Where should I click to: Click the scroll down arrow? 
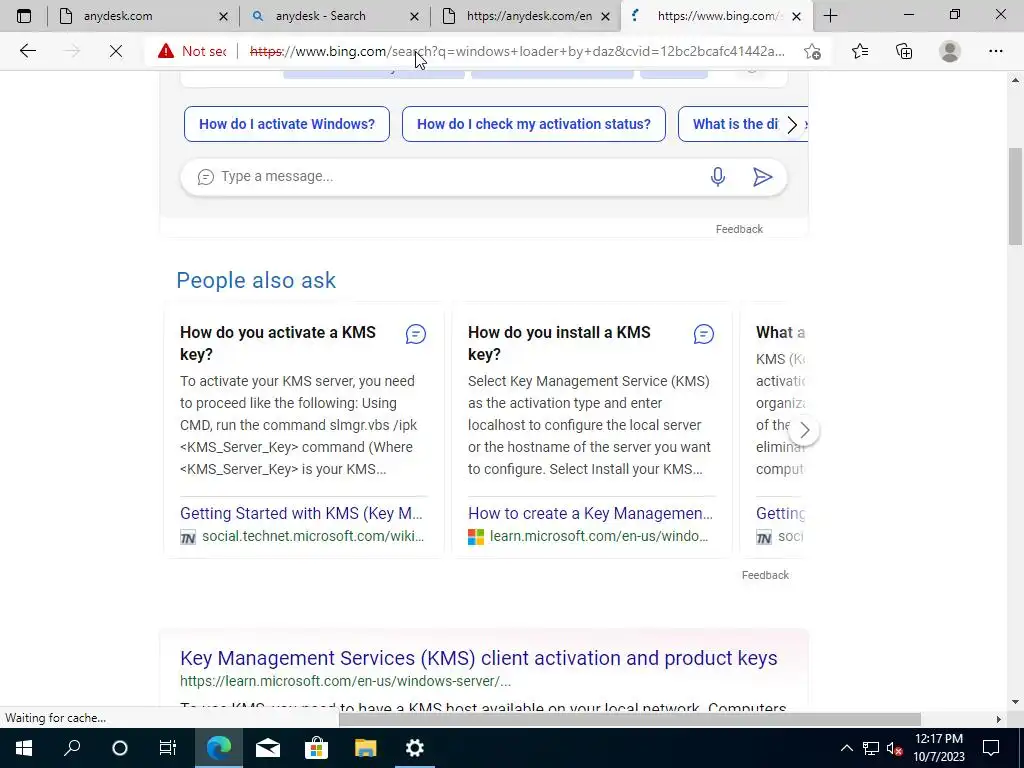(x=1015, y=702)
